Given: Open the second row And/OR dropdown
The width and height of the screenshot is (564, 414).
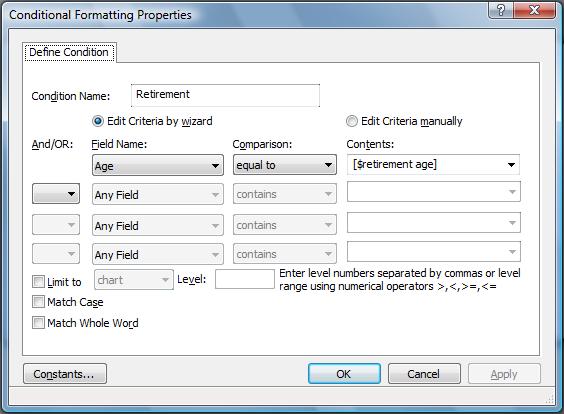Looking at the screenshot, I should [x=56, y=194].
